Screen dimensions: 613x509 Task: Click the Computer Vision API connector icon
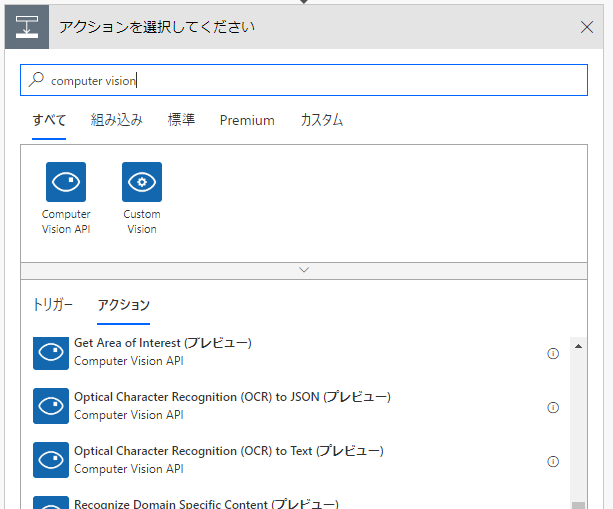66,182
